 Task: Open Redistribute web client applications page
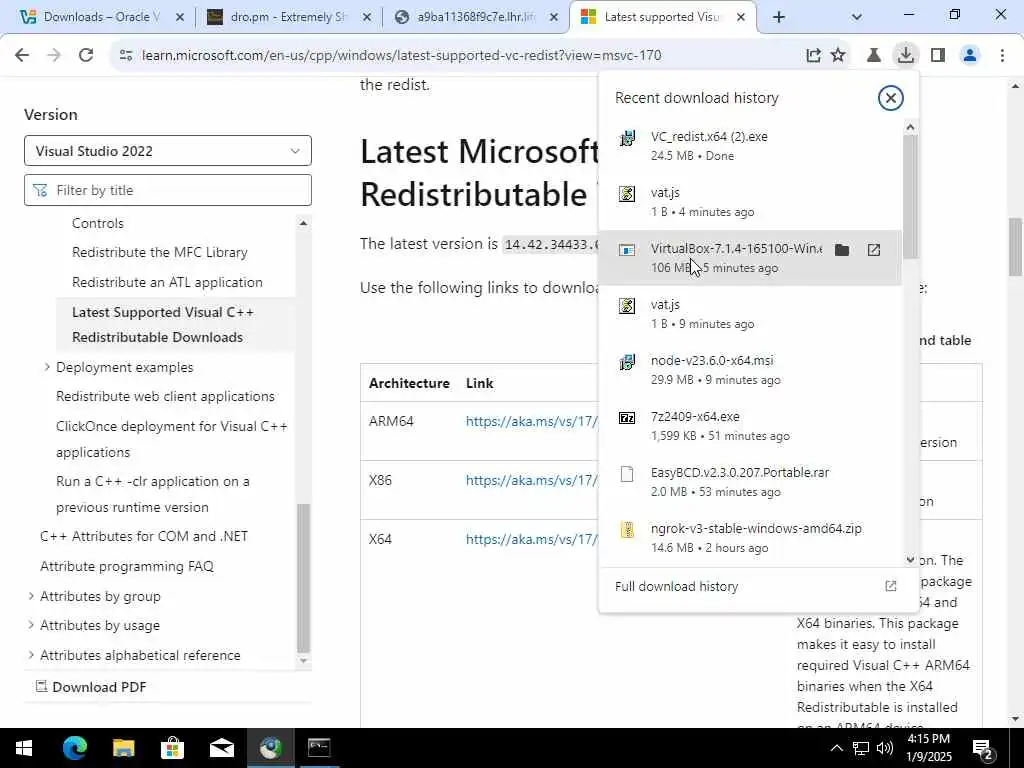click(165, 396)
